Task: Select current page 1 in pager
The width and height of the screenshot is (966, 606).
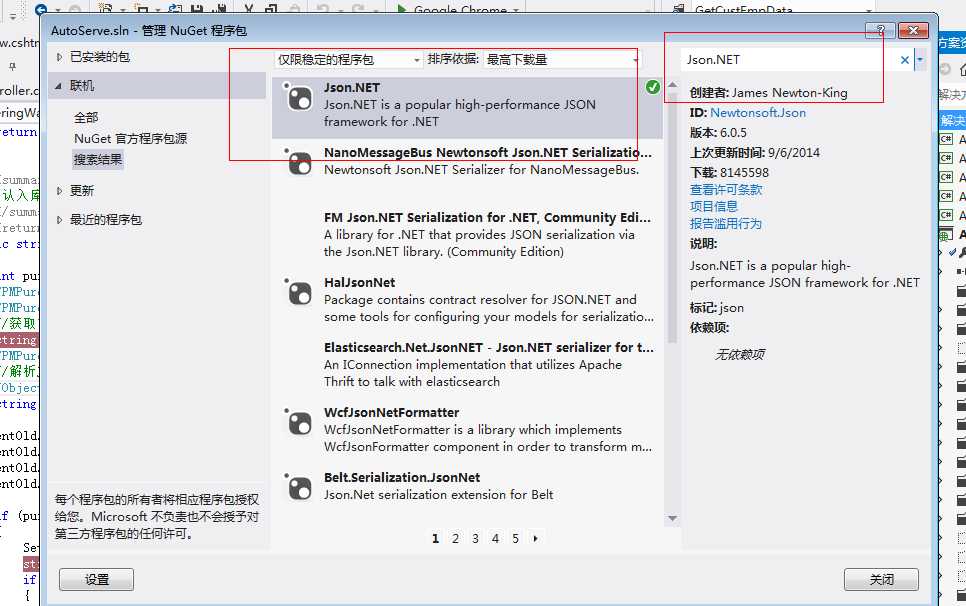Action: (x=436, y=538)
